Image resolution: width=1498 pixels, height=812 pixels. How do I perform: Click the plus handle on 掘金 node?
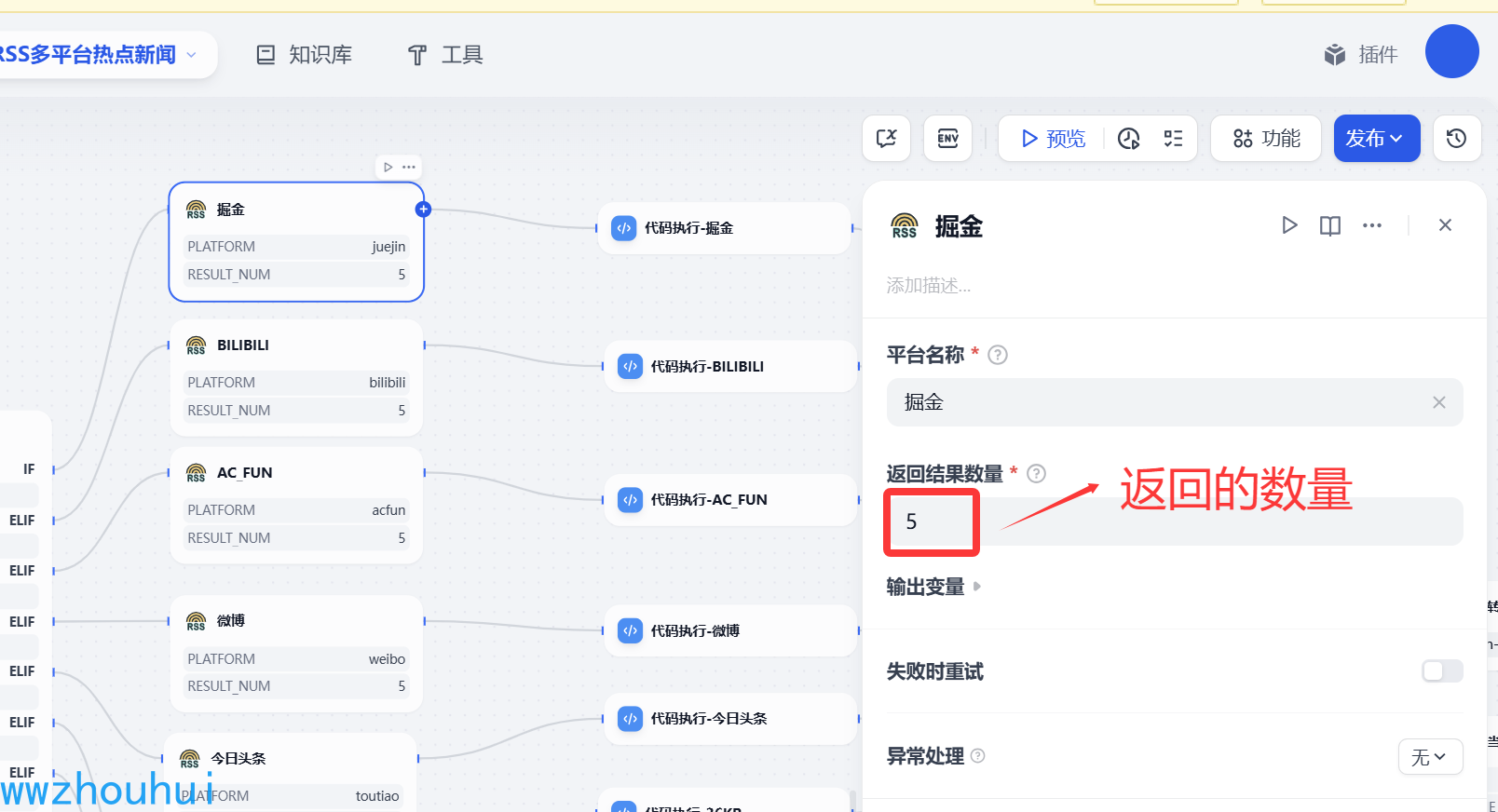pos(423,210)
